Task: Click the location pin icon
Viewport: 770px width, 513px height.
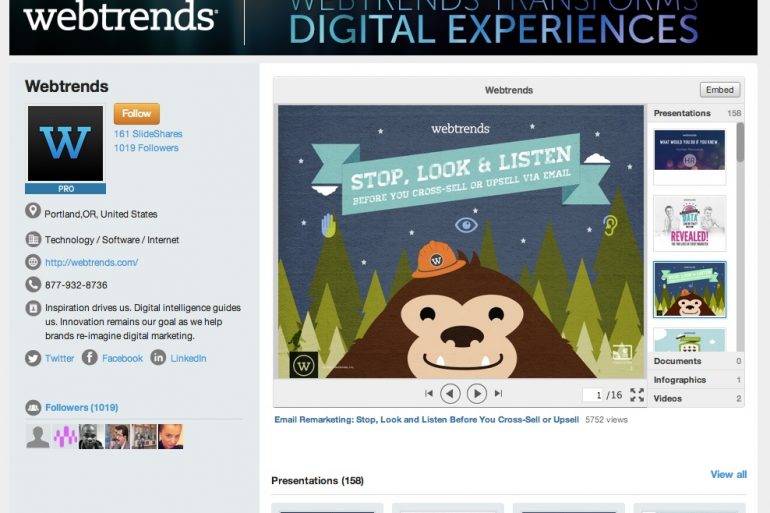Action: (33, 212)
